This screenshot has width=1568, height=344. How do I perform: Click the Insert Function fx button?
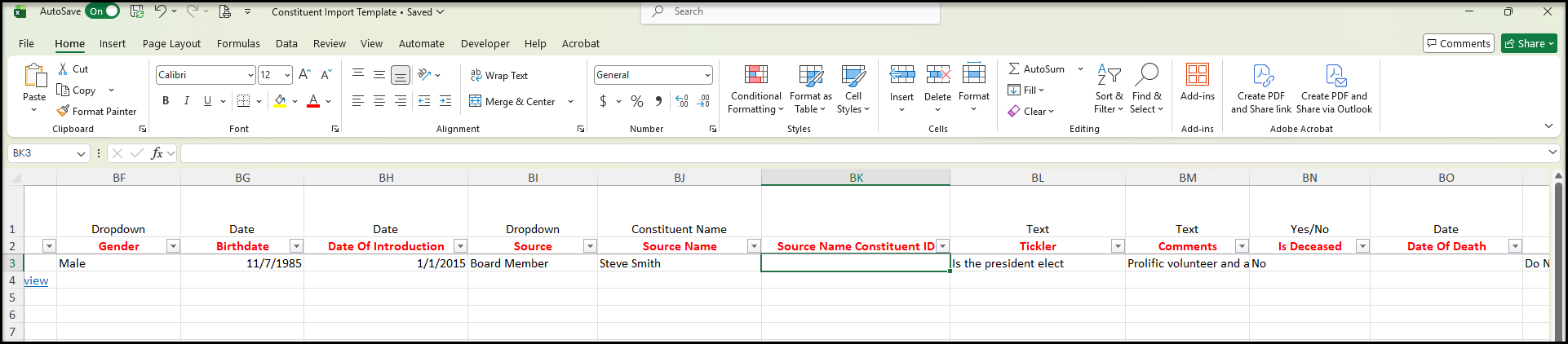pos(157,153)
